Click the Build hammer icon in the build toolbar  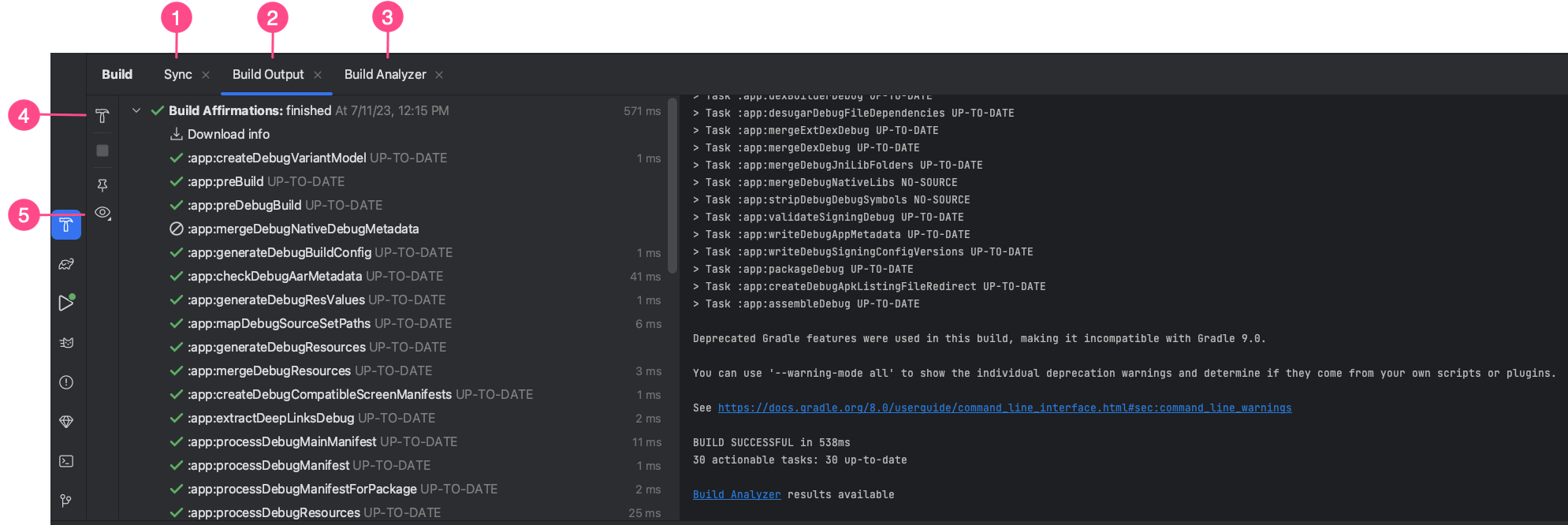pos(102,117)
